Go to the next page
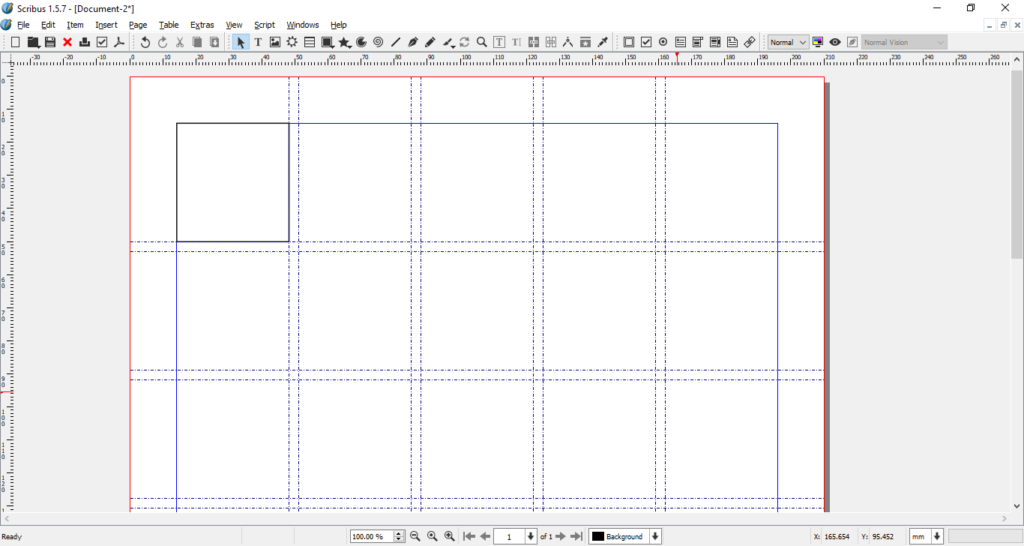Screen dimensions: 1024x546 pos(560,536)
